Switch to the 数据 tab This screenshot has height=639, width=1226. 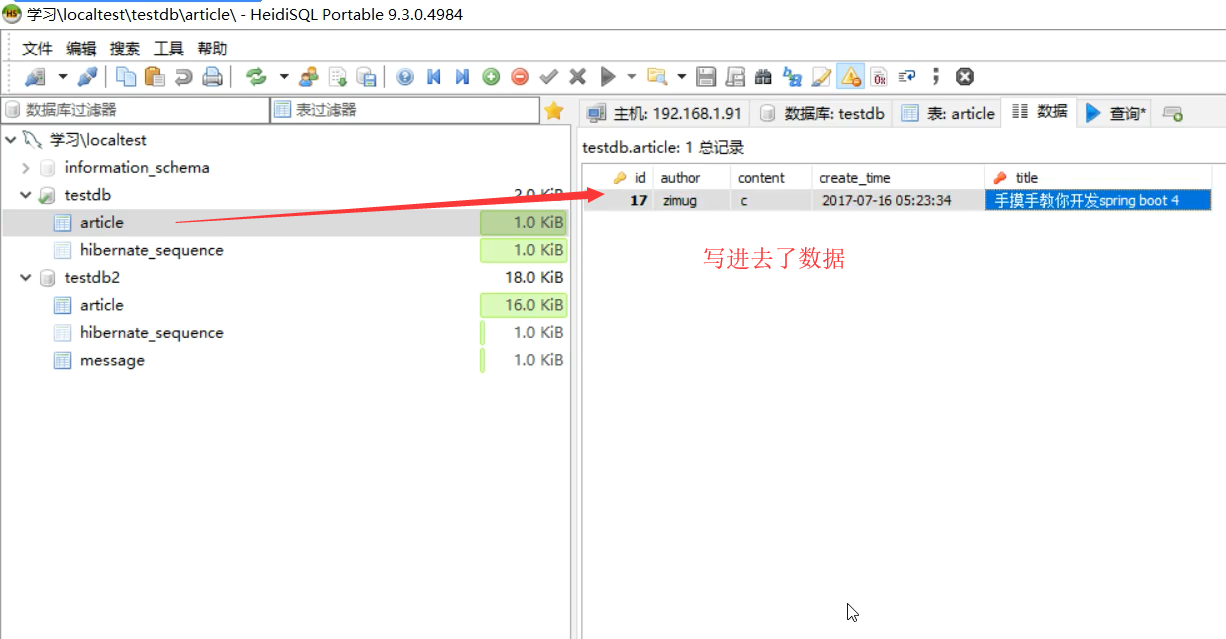coord(1039,112)
